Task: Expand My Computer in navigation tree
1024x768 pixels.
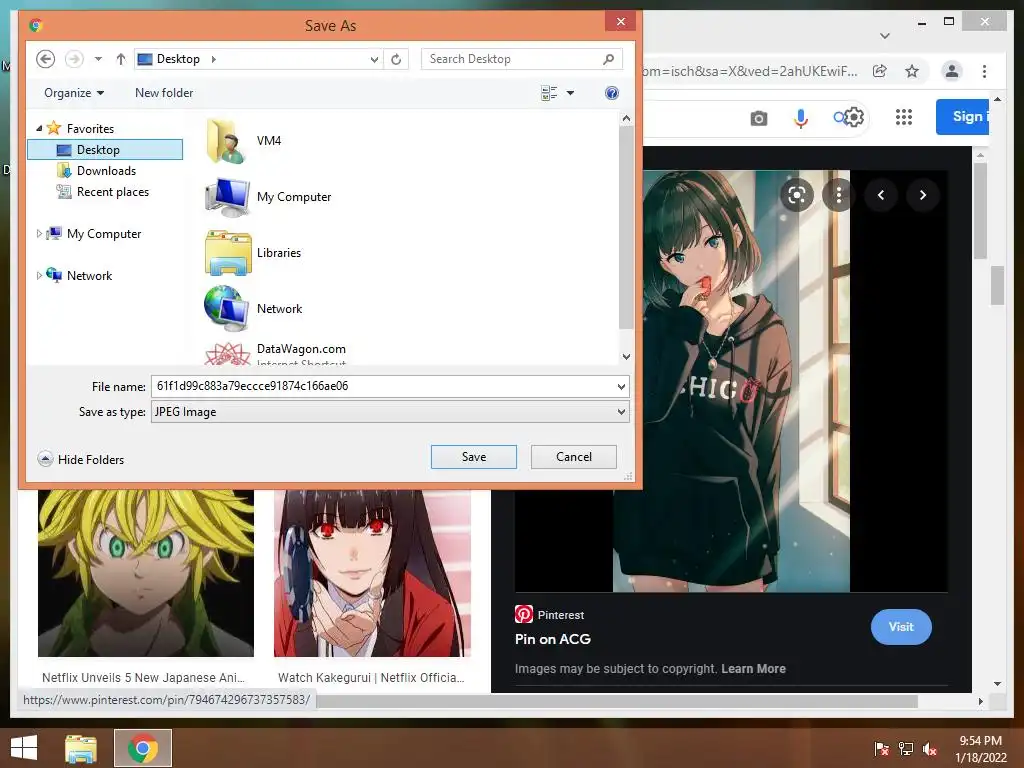Action: [x=39, y=233]
